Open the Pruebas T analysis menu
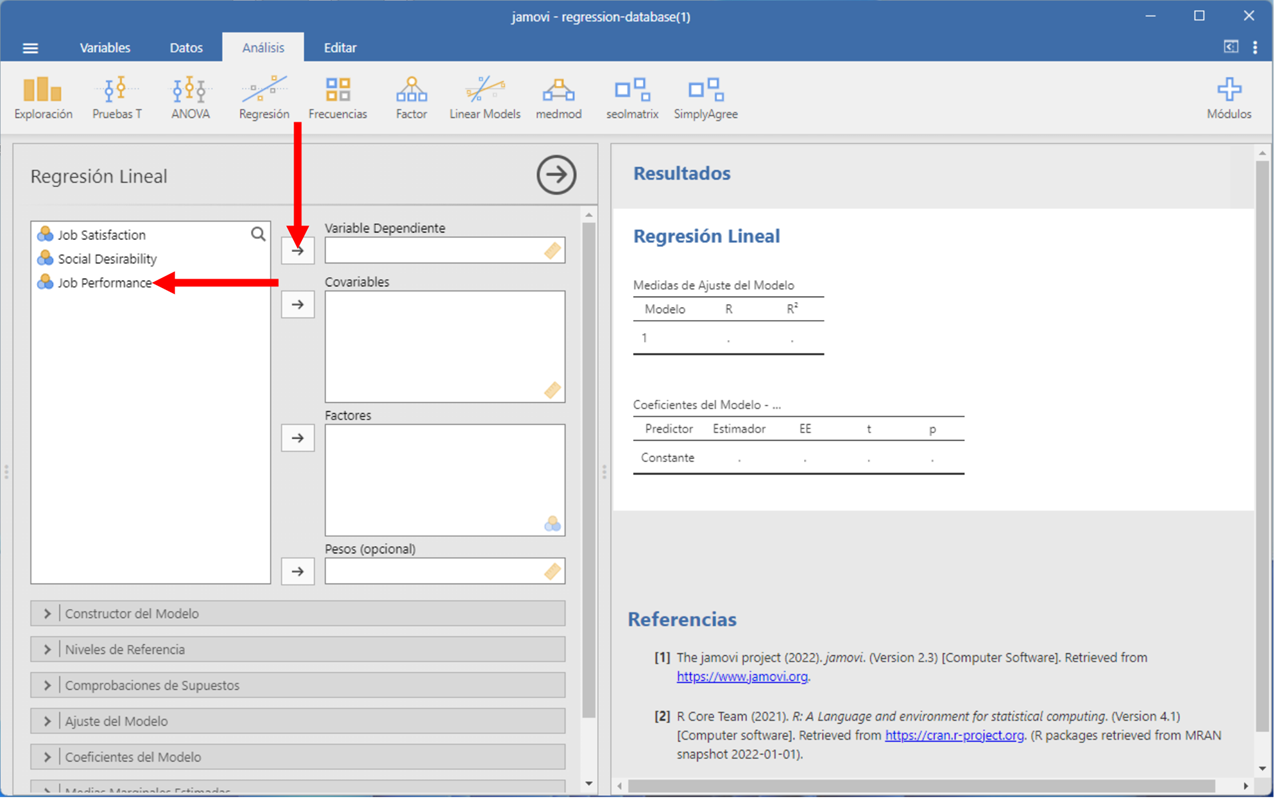 click(117, 98)
